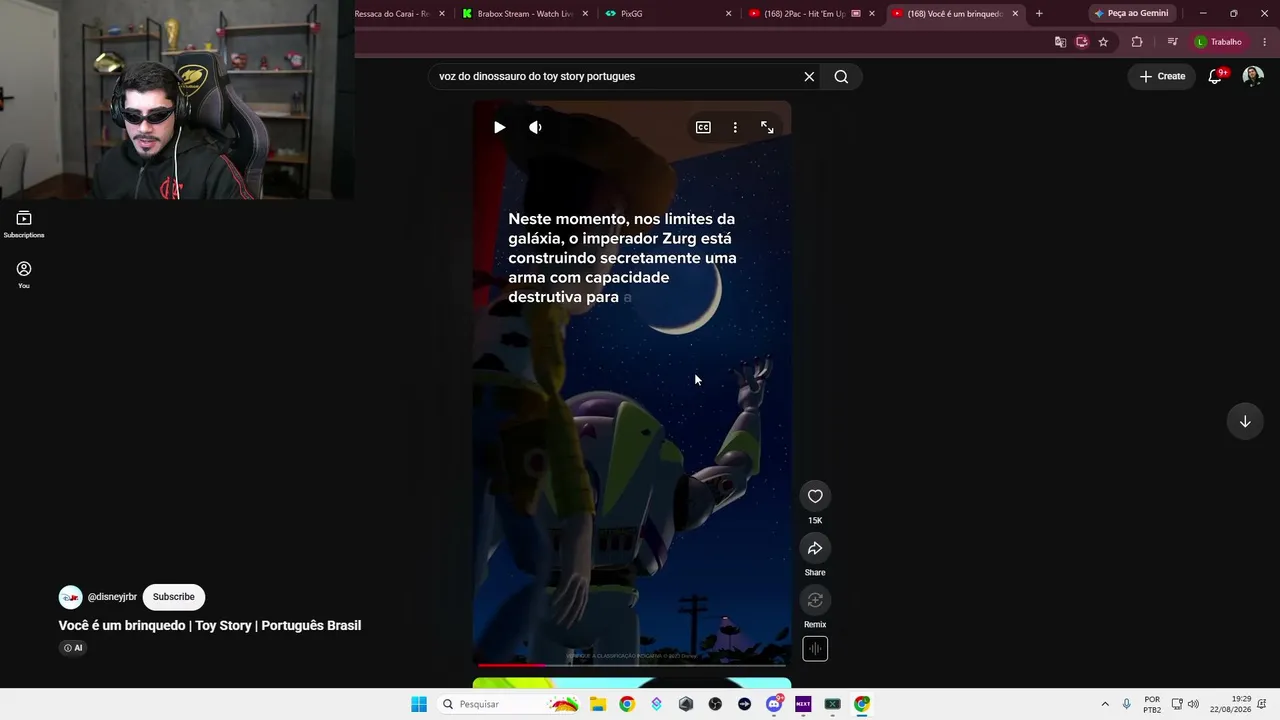Play the Toy Story short video
This screenshot has height=720, width=1280.
pyautogui.click(x=499, y=127)
